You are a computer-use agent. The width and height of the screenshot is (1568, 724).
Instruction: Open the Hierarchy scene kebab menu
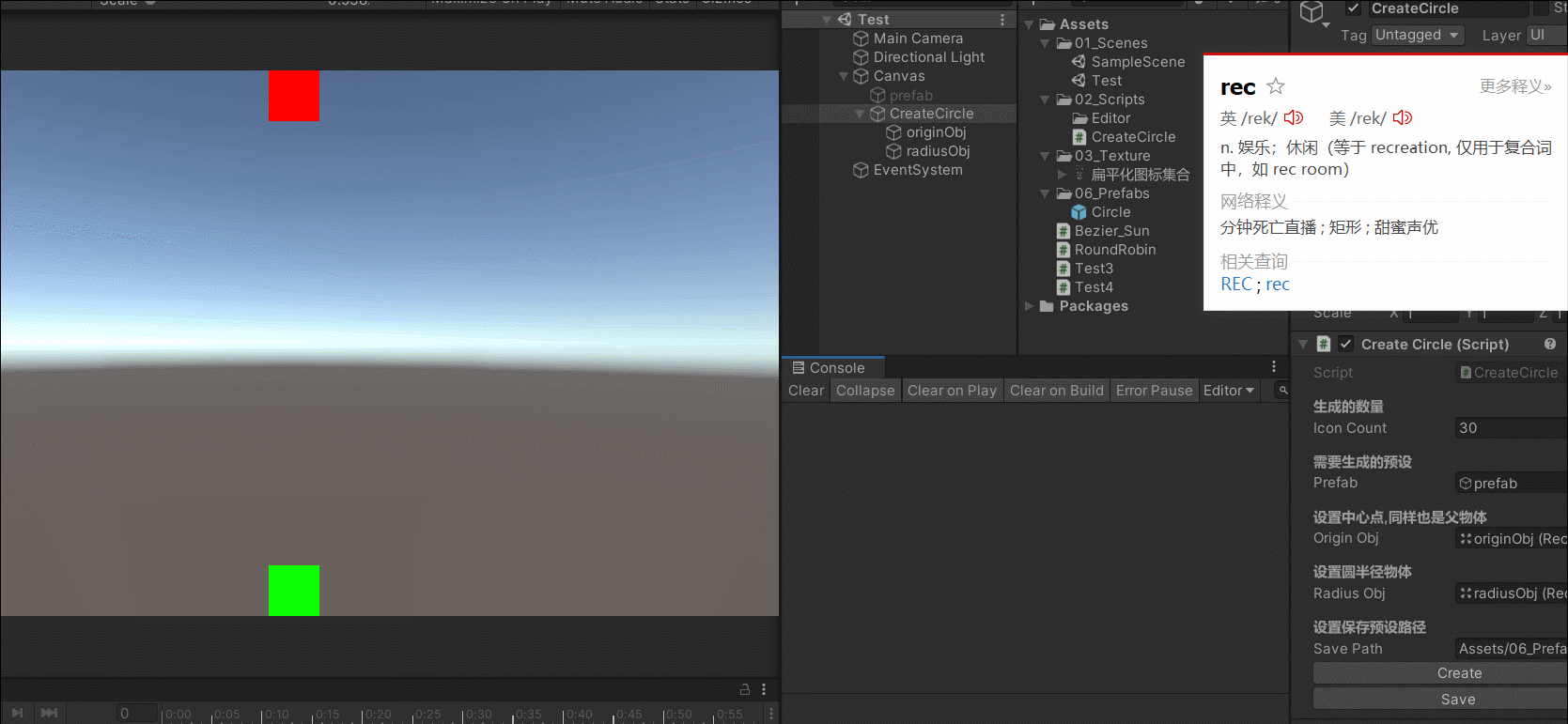click(1002, 19)
